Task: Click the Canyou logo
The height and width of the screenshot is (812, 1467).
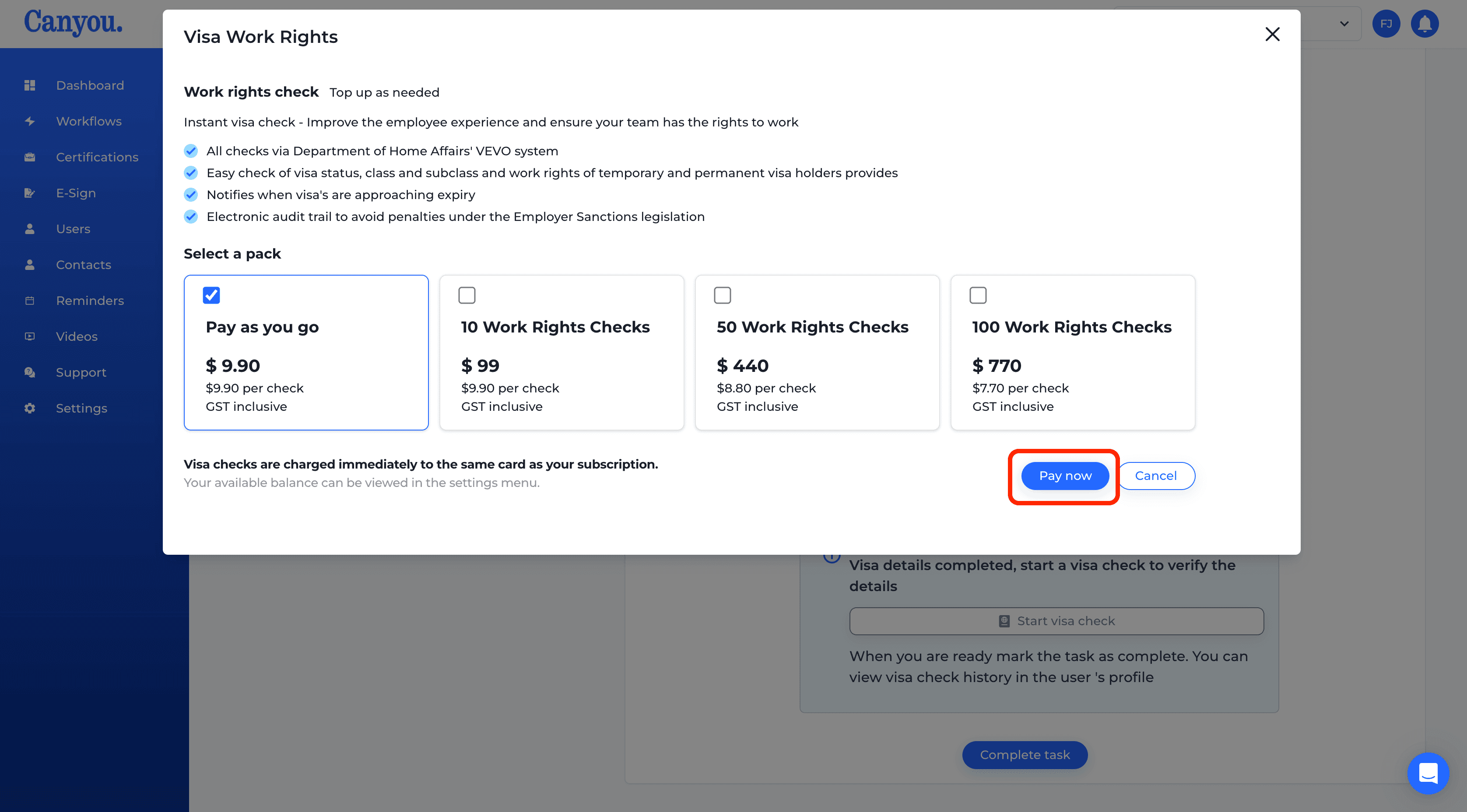Action: pos(73,23)
